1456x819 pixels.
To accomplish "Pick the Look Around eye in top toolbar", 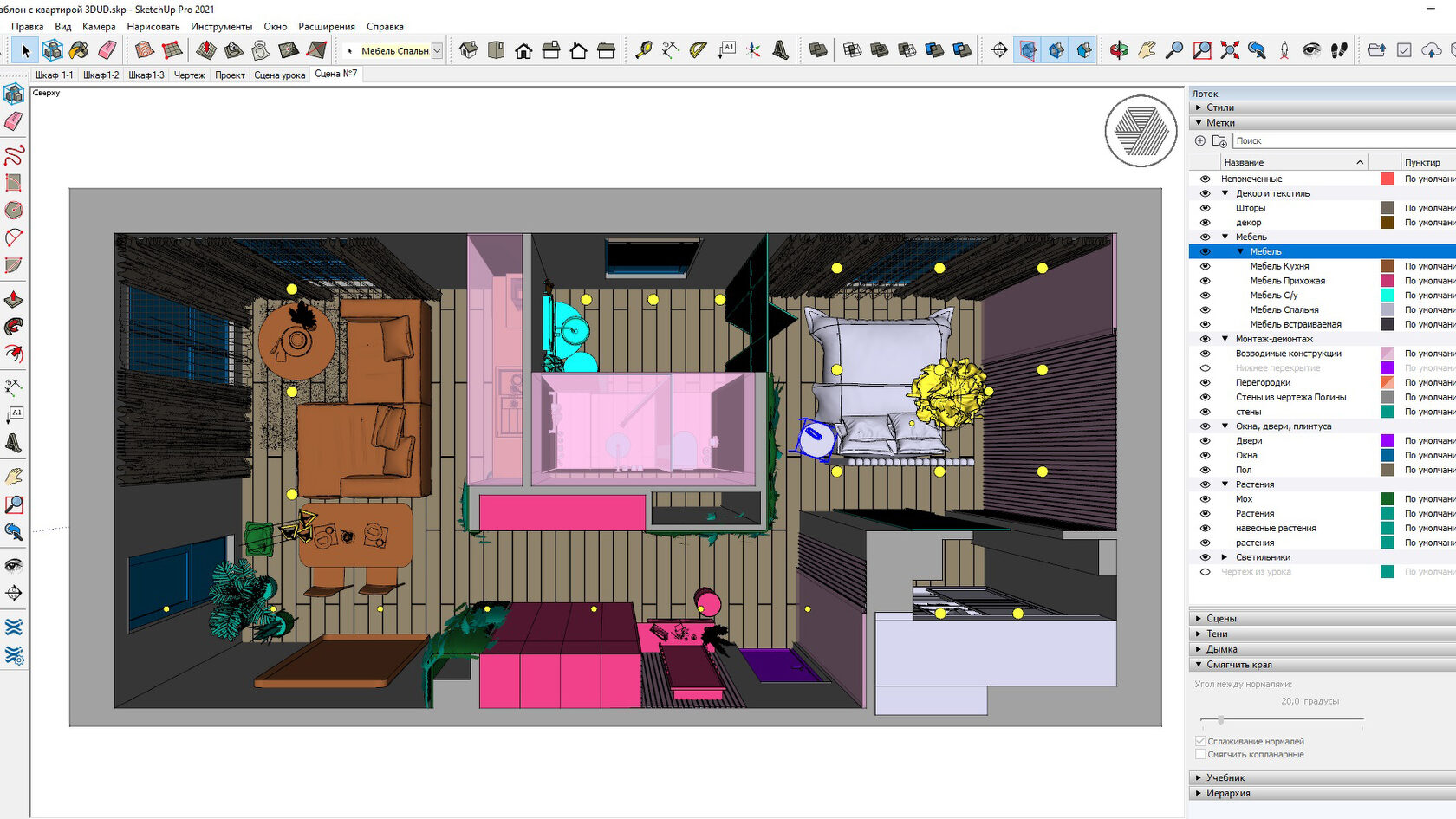I will coord(1312,50).
